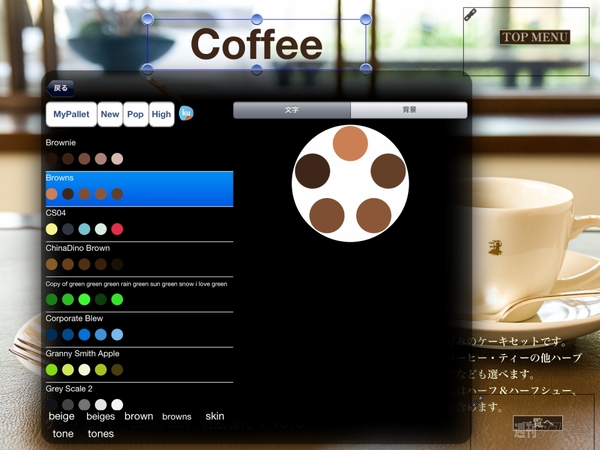Choose the Grey Scale 2 palette name
The height and width of the screenshot is (450, 600).
(x=69, y=389)
